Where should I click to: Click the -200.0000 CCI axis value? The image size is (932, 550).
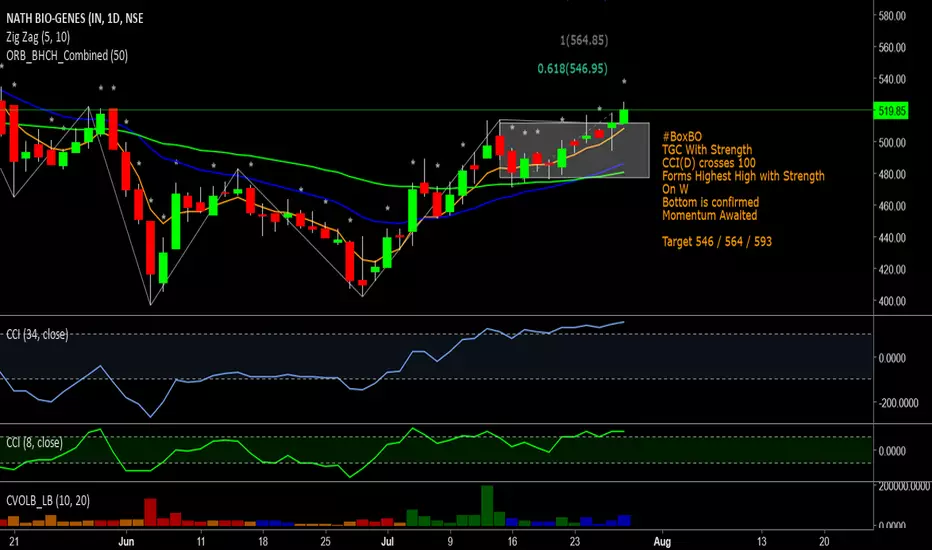point(899,403)
